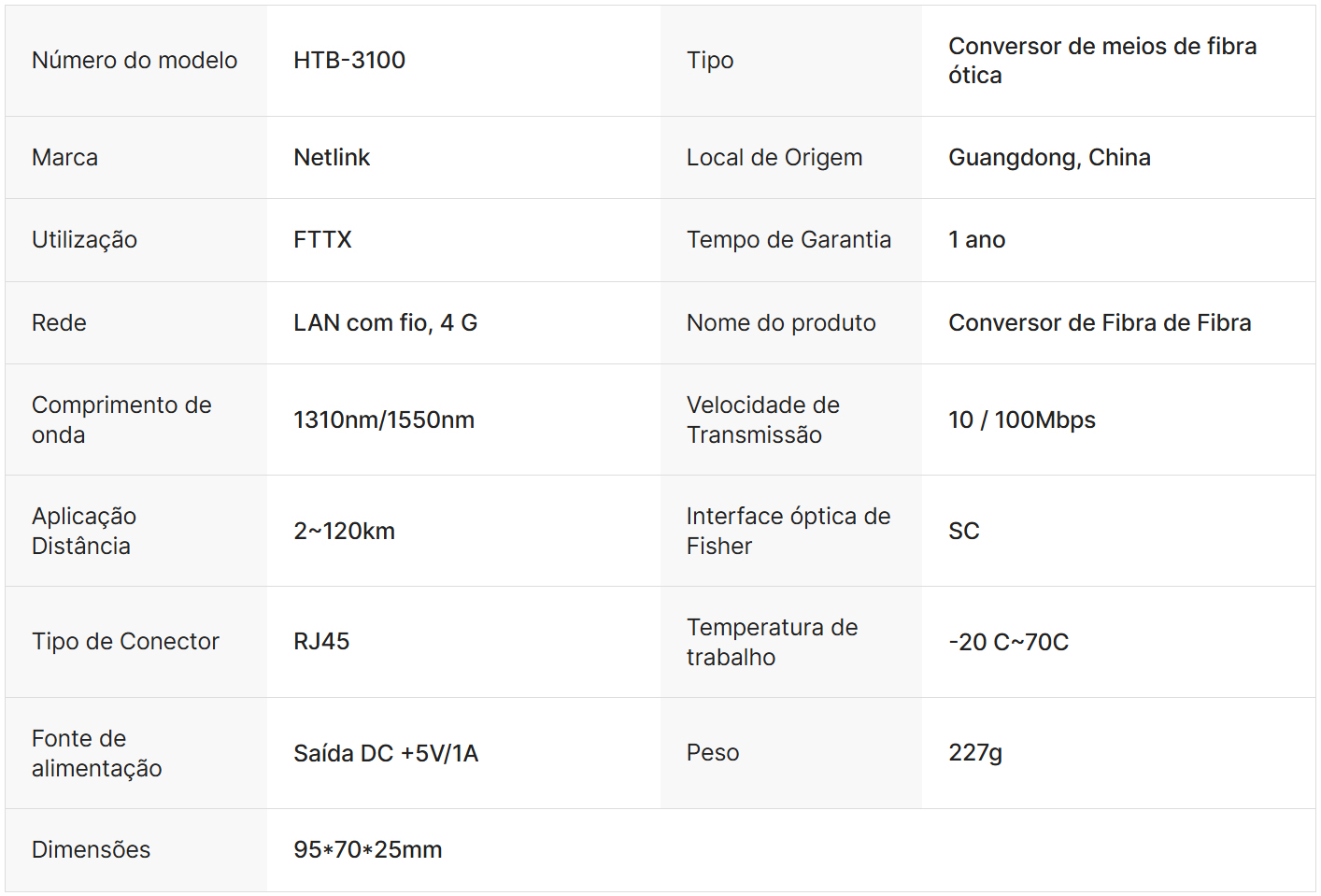Select the 1310nm/1550nm wavelength value
This screenshot has width=1321, height=896.
[384, 420]
